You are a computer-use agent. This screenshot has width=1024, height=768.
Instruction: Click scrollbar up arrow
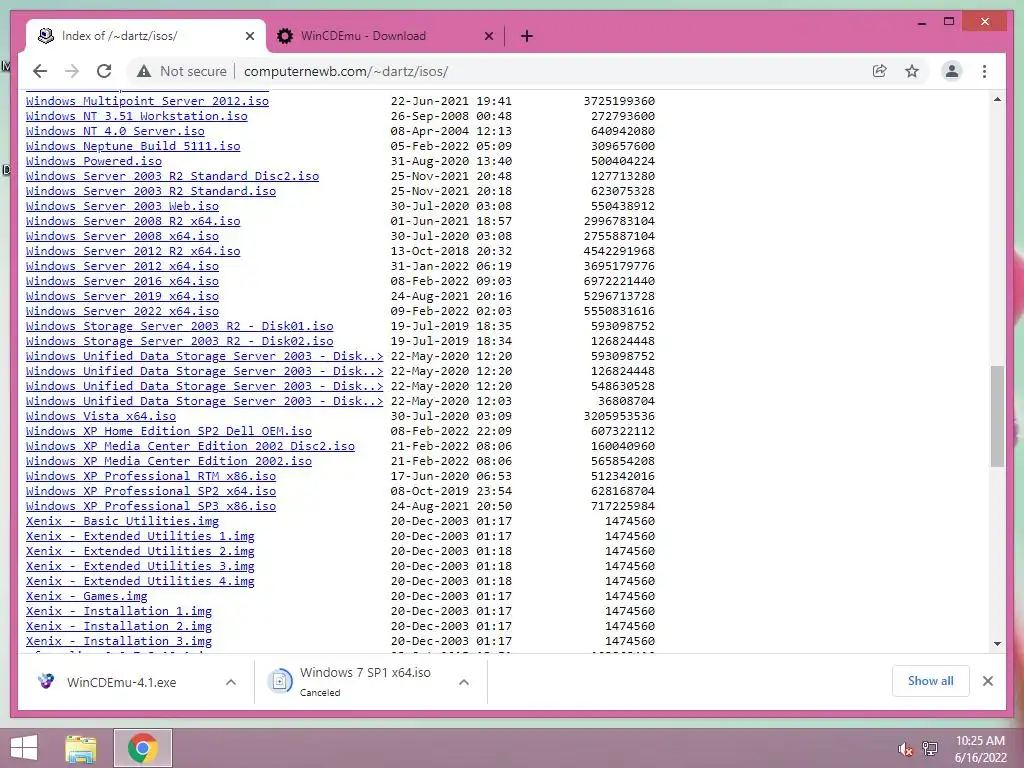pyautogui.click(x=997, y=99)
